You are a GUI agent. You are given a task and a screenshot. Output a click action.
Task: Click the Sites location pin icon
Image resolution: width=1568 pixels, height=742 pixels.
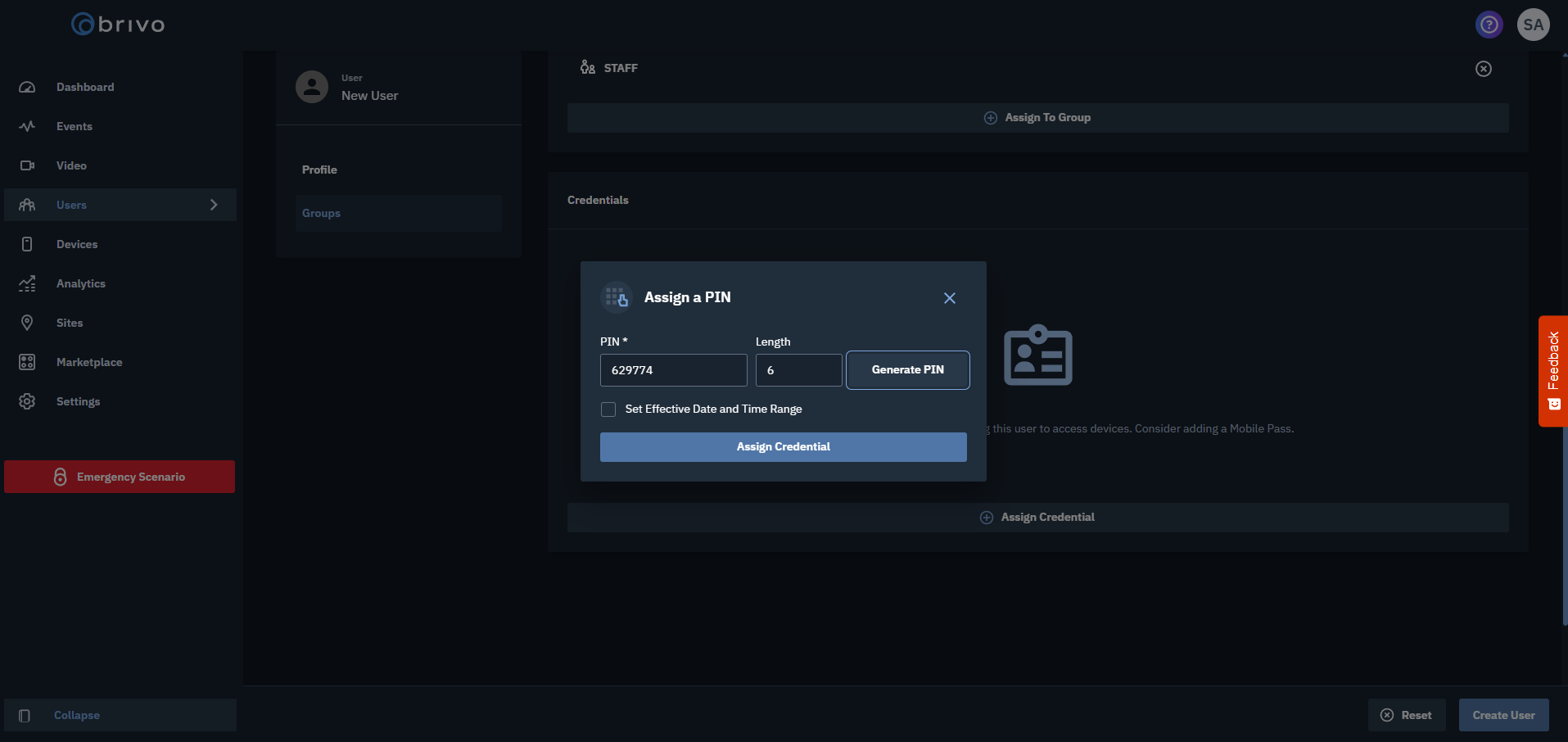pyautogui.click(x=27, y=323)
